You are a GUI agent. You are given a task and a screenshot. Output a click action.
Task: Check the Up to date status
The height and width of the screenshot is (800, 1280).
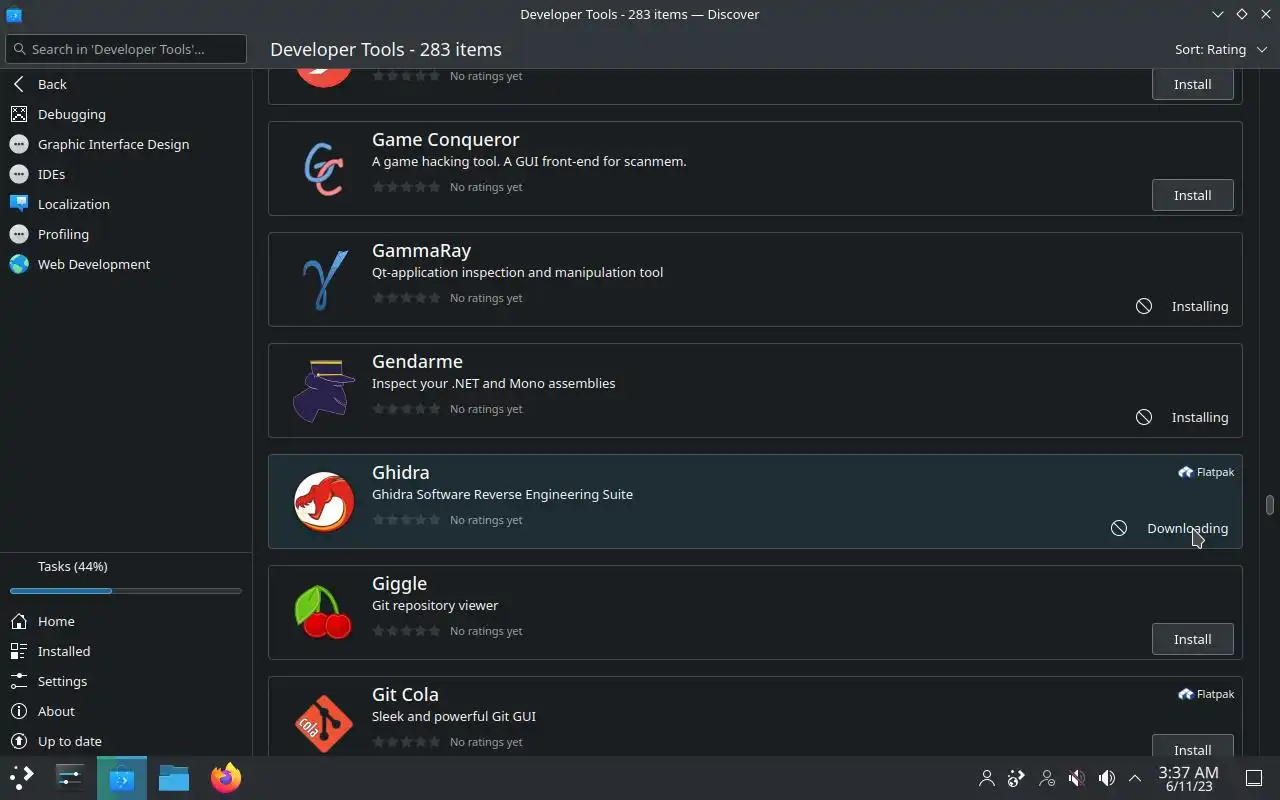click(126, 741)
